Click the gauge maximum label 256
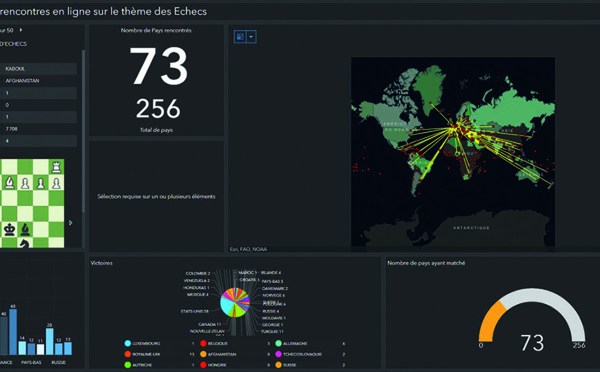The image size is (600, 372). [579, 345]
